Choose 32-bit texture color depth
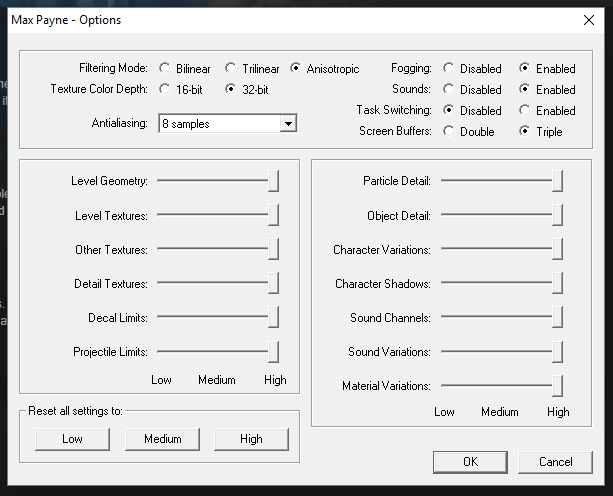Screen dimensions: 613x496 click(x=231, y=90)
